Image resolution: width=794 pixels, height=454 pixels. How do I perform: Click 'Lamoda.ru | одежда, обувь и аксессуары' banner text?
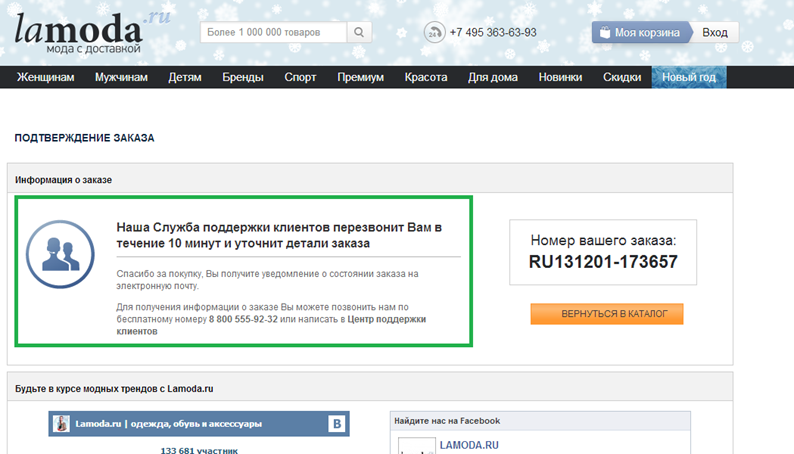coord(169,424)
